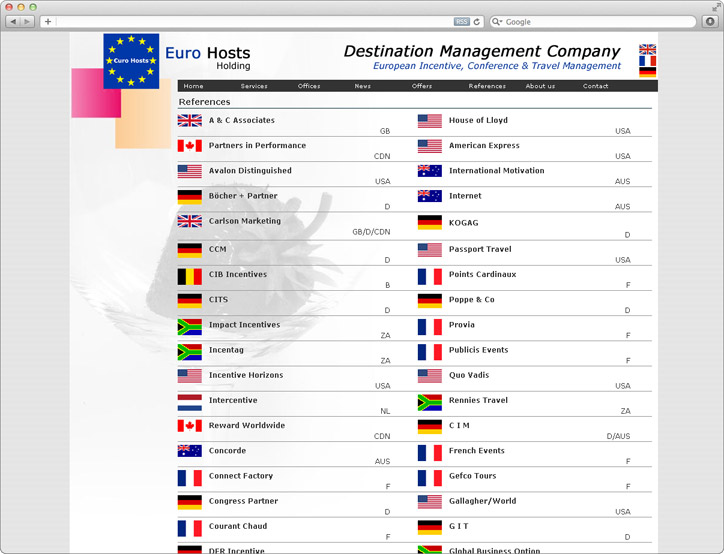Switch site language to French flag
Screen dimensions: 724x554
coord(647,60)
